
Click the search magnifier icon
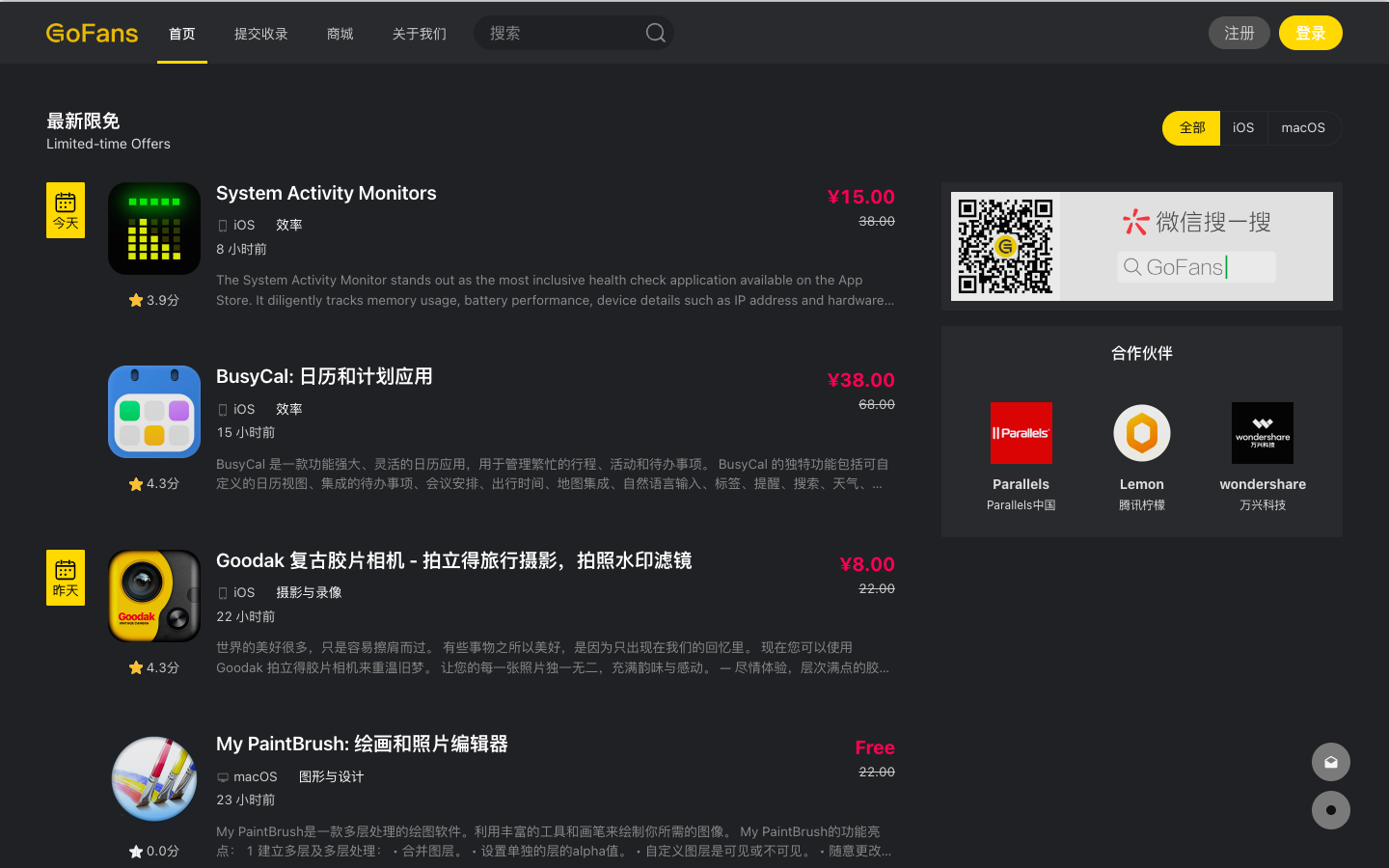(655, 32)
